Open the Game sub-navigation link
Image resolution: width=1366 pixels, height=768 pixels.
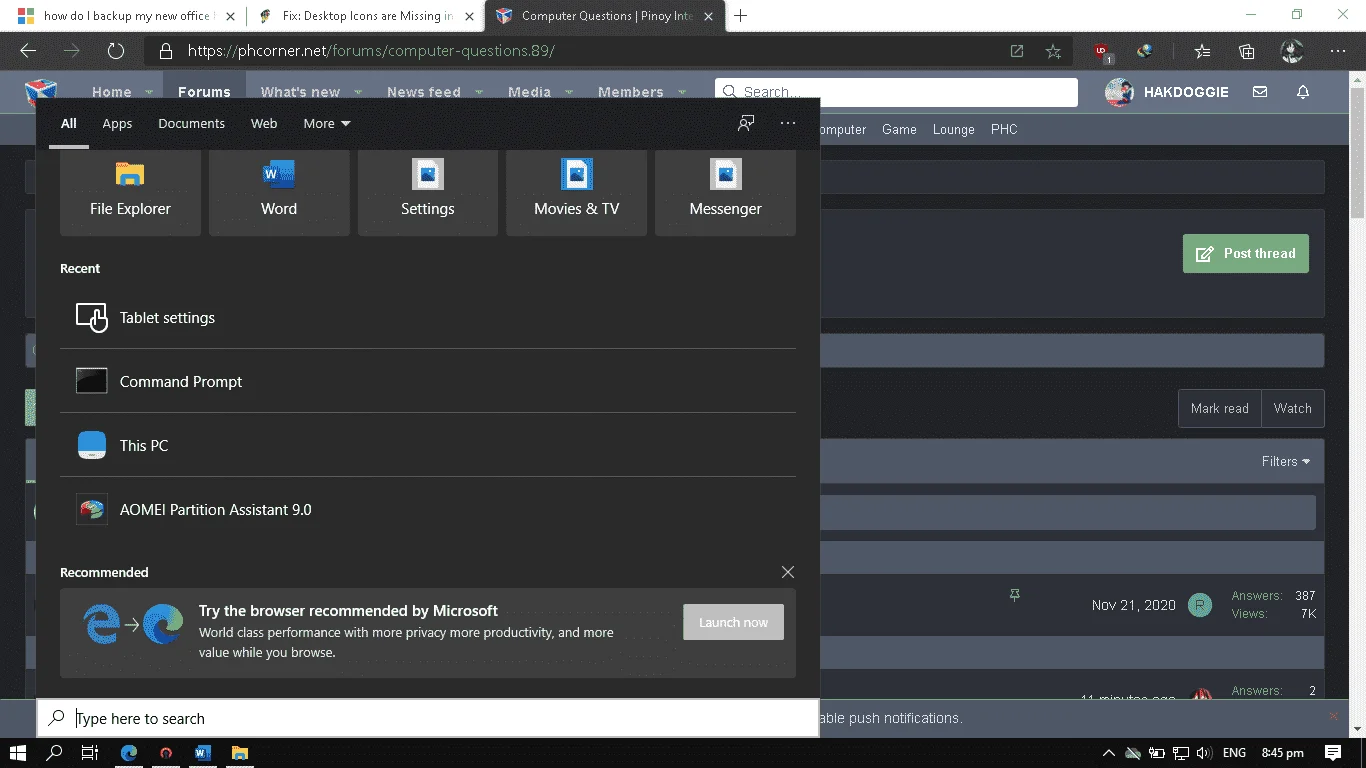pyautogui.click(x=899, y=129)
